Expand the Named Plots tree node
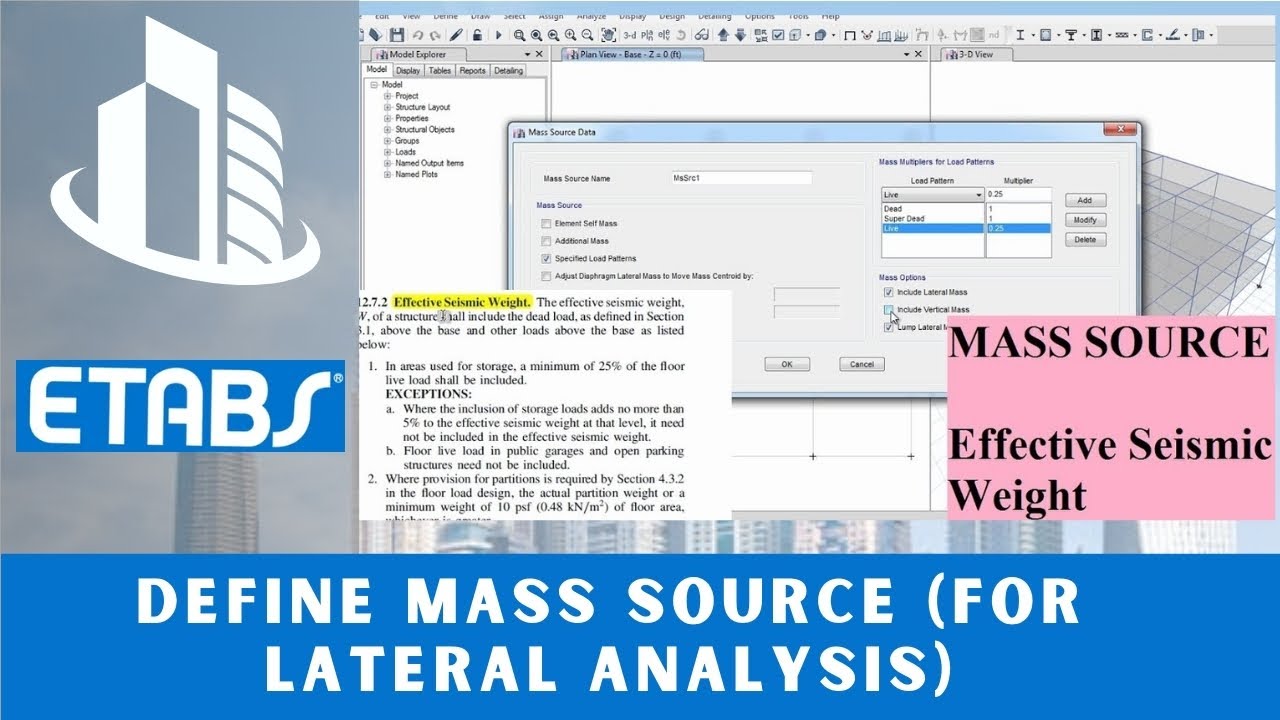This screenshot has height=720, width=1280. 388,174
